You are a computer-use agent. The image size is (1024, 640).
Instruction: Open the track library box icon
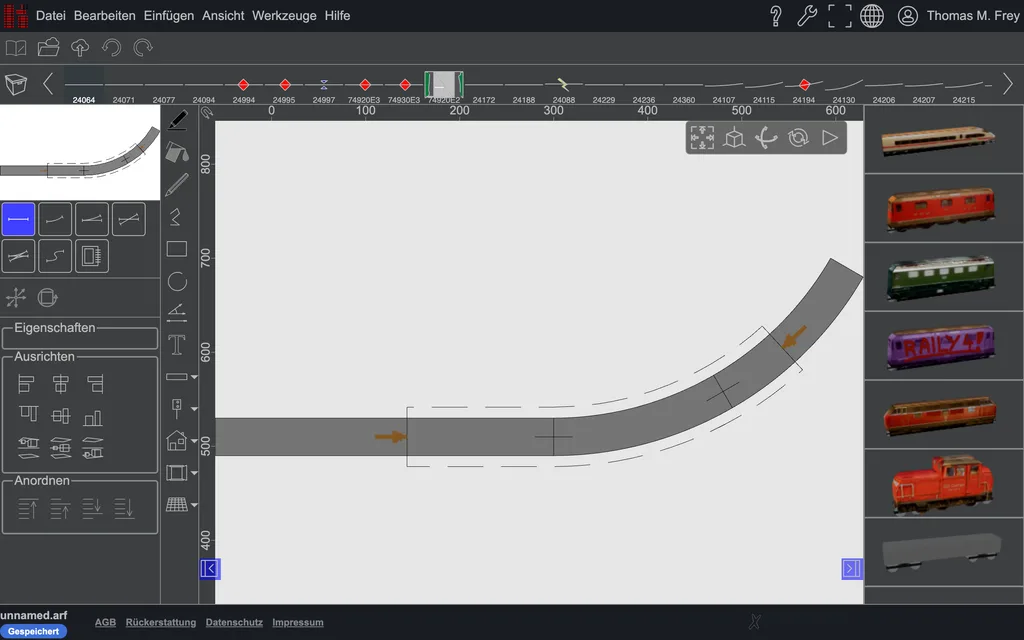(x=16, y=84)
